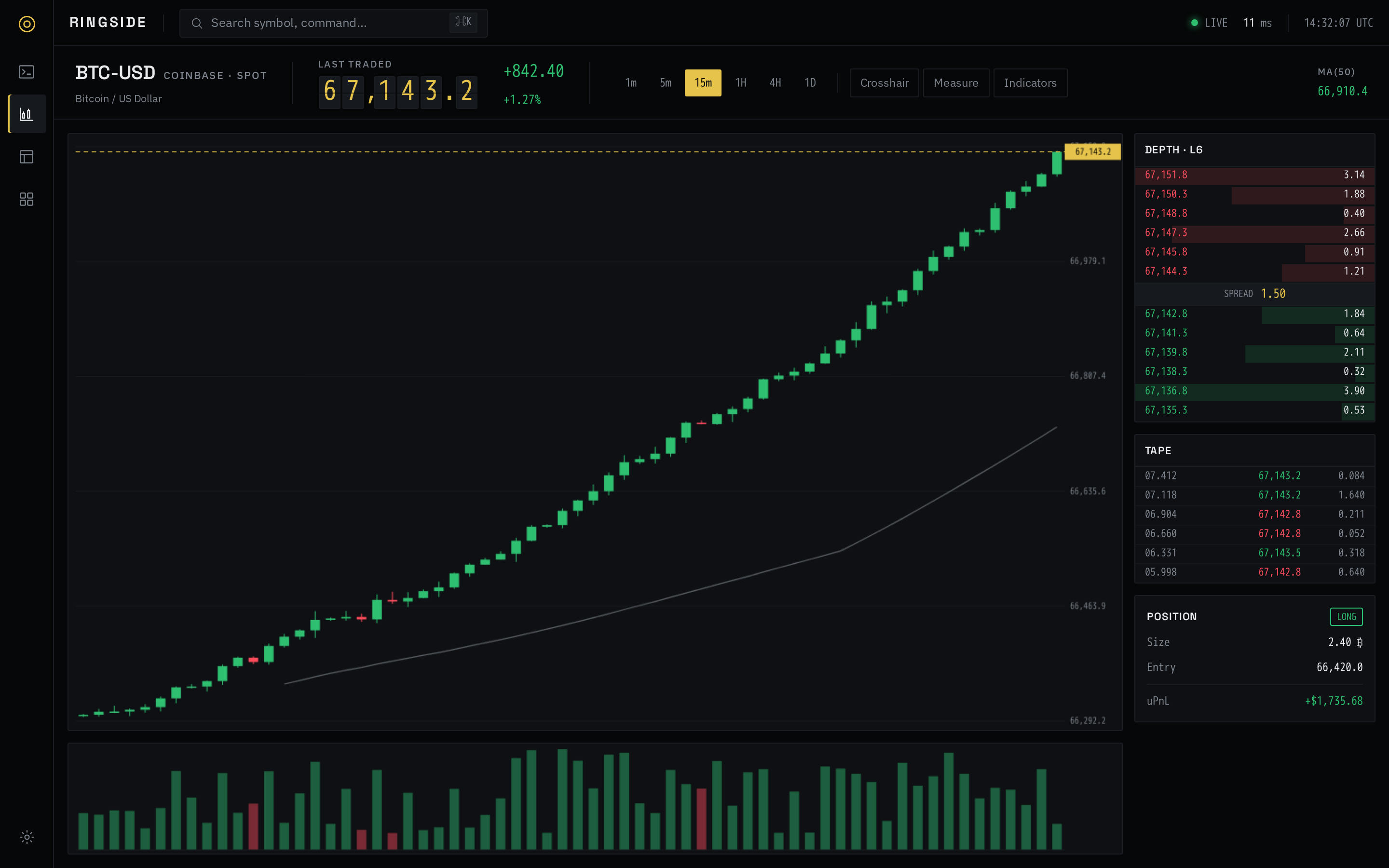Select ask level 67,151.8 in depth
Screen dimensions: 1389x868
[x=1255, y=175]
